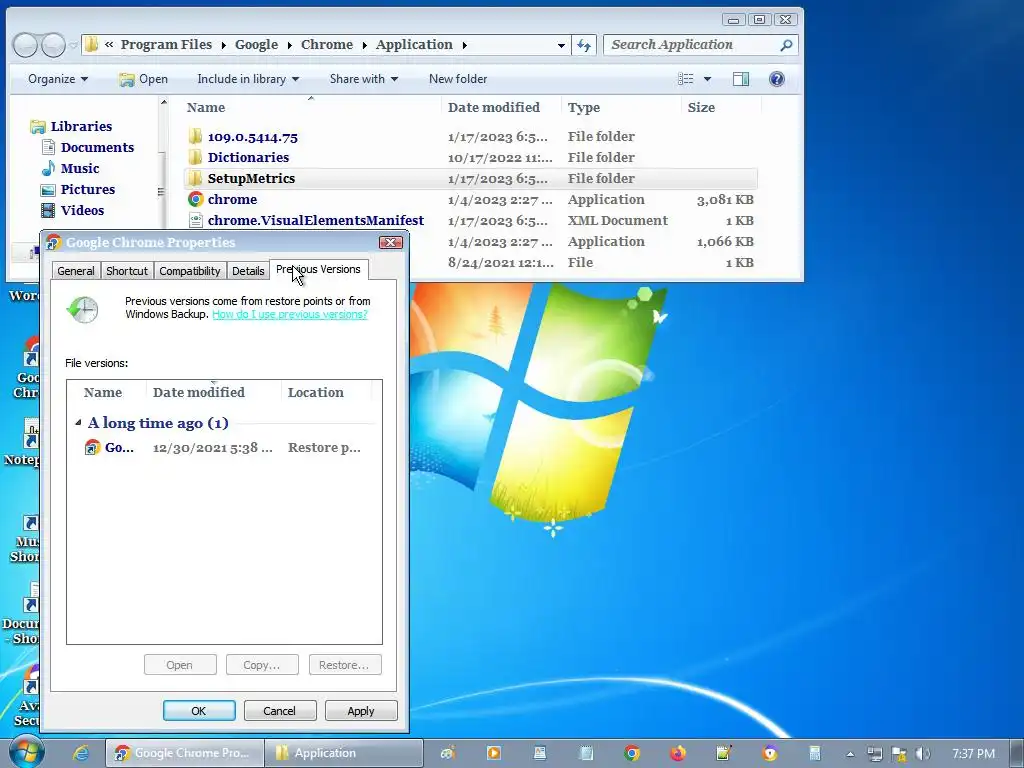Click the network icon in system tray
Image resolution: width=1024 pixels, height=768 pixels.
(874, 754)
